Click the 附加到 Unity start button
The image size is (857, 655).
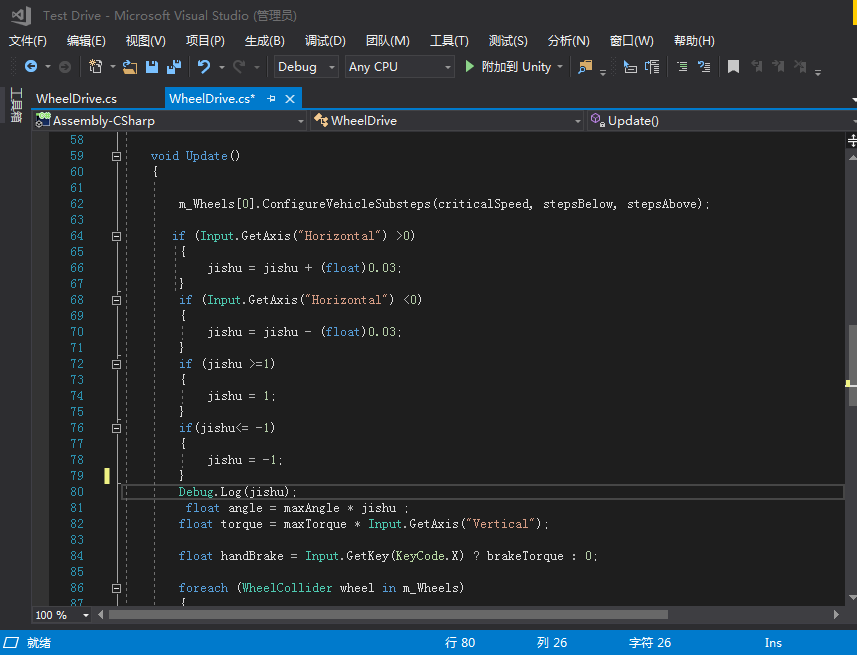coord(508,67)
